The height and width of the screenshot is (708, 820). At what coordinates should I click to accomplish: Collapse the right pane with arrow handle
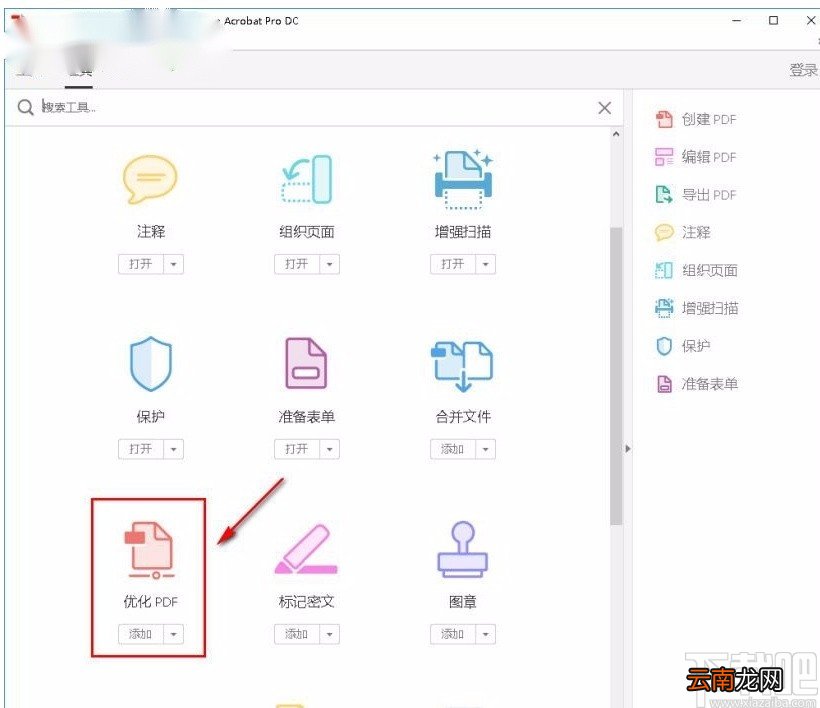tap(628, 449)
